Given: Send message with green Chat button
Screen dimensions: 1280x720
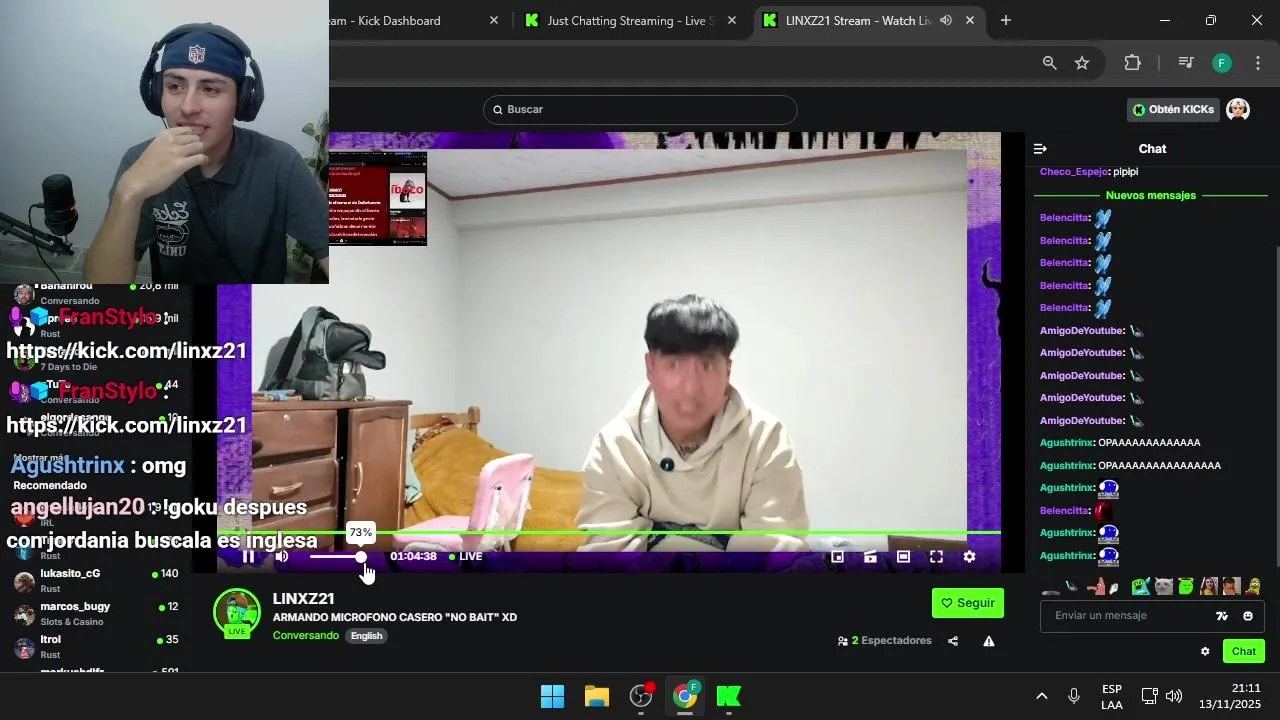Looking at the screenshot, I should (x=1244, y=651).
